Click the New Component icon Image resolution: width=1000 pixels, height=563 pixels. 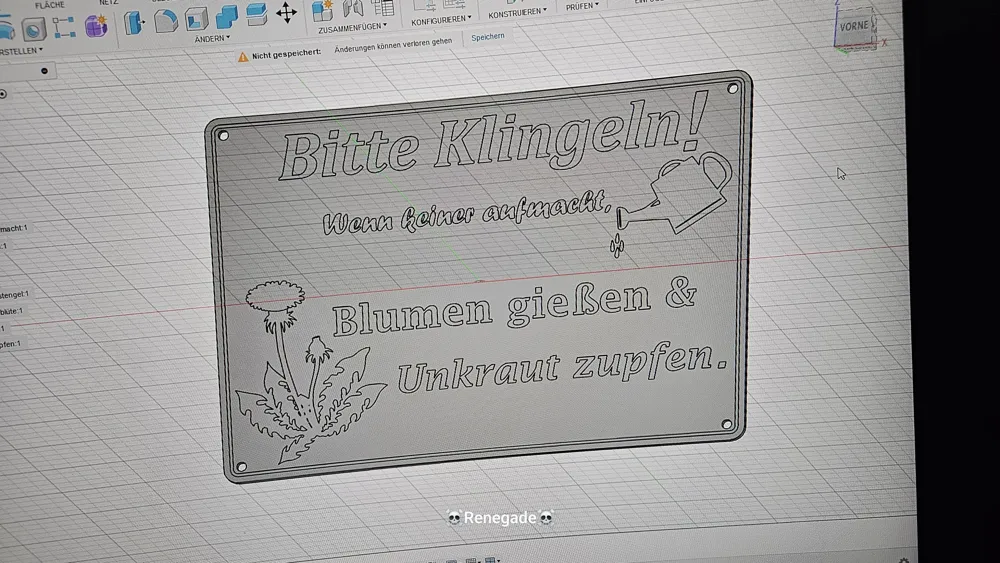click(x=323, y=10)
